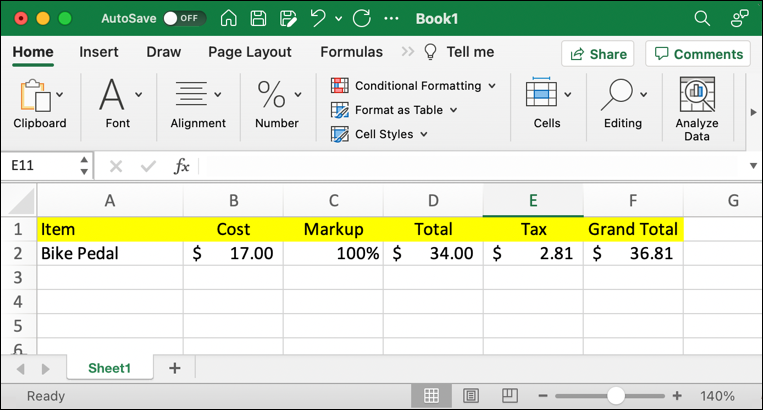Select the Sheet1 tab

pyautogui.click(x=109, y=368)
